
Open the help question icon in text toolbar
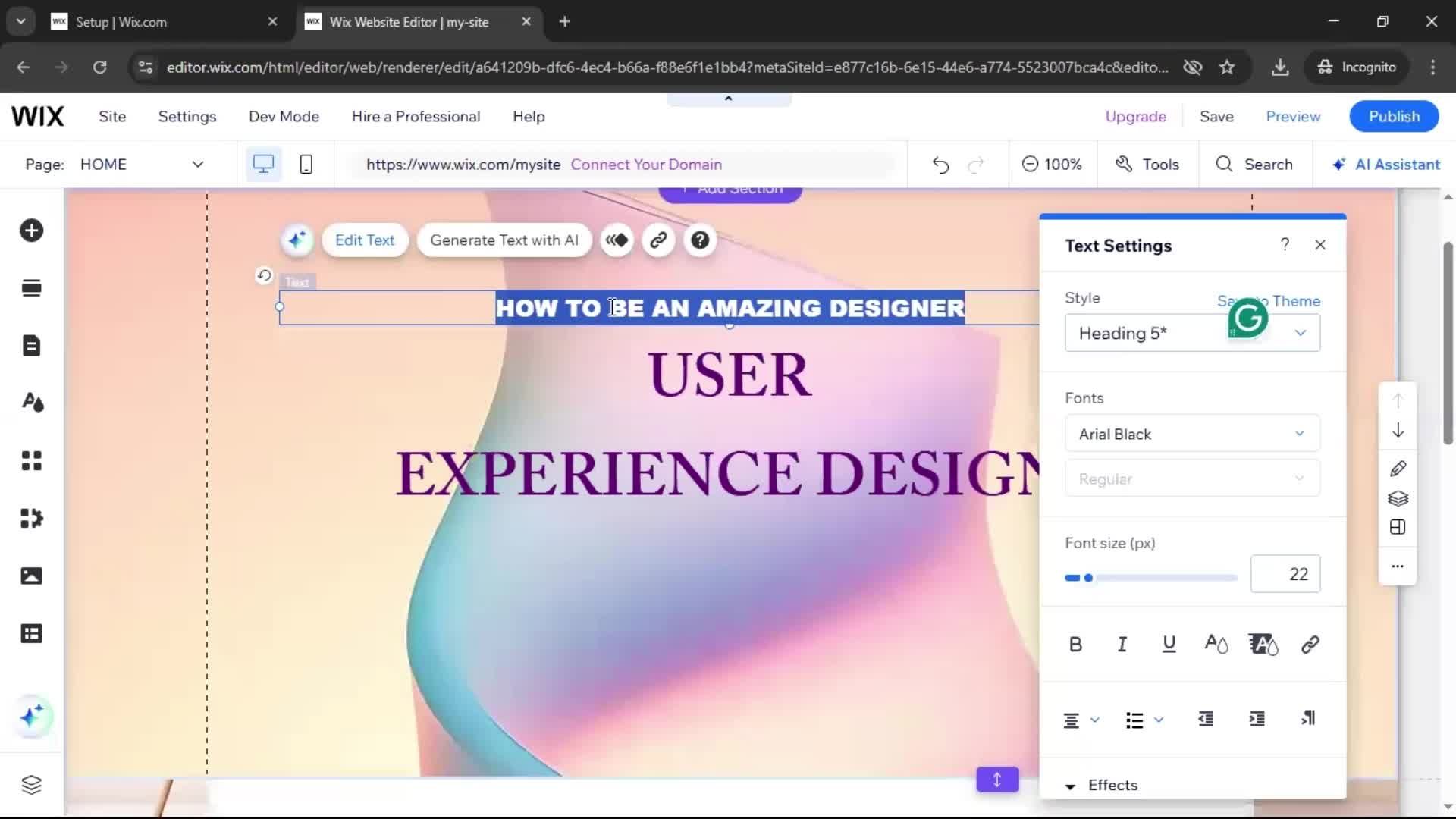click(700, 240)
